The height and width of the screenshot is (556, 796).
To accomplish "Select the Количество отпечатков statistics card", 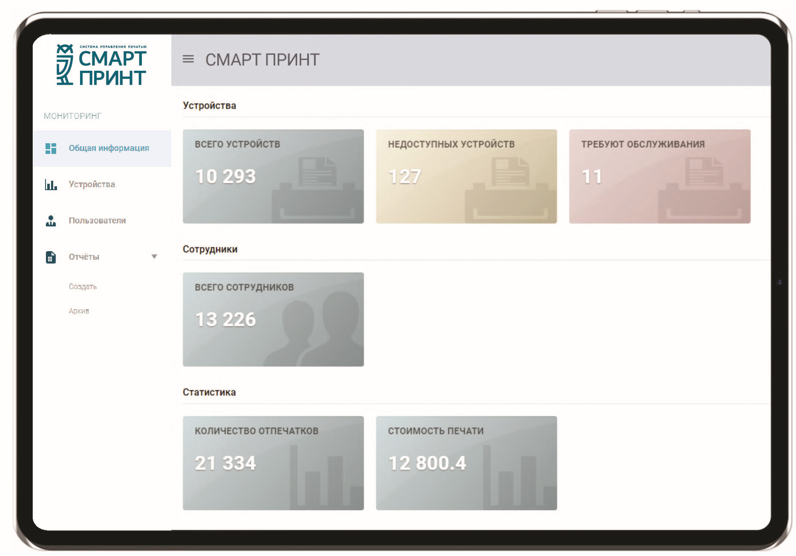I will tap(273, 463).
